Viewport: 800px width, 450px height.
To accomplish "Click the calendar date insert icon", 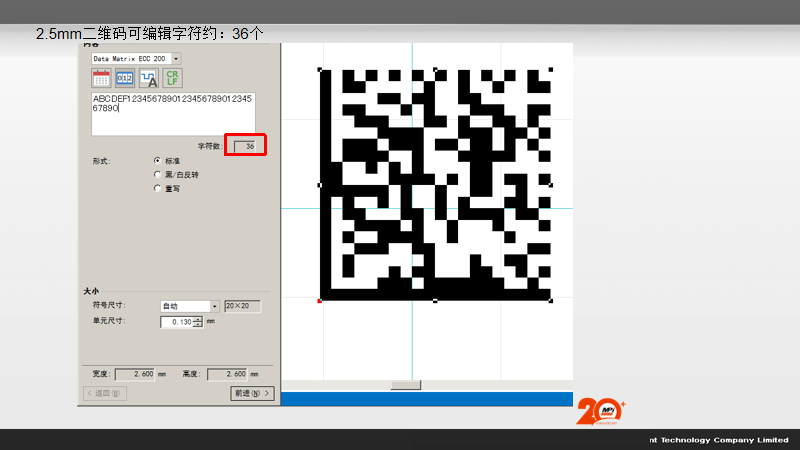I will click(102, 78).
